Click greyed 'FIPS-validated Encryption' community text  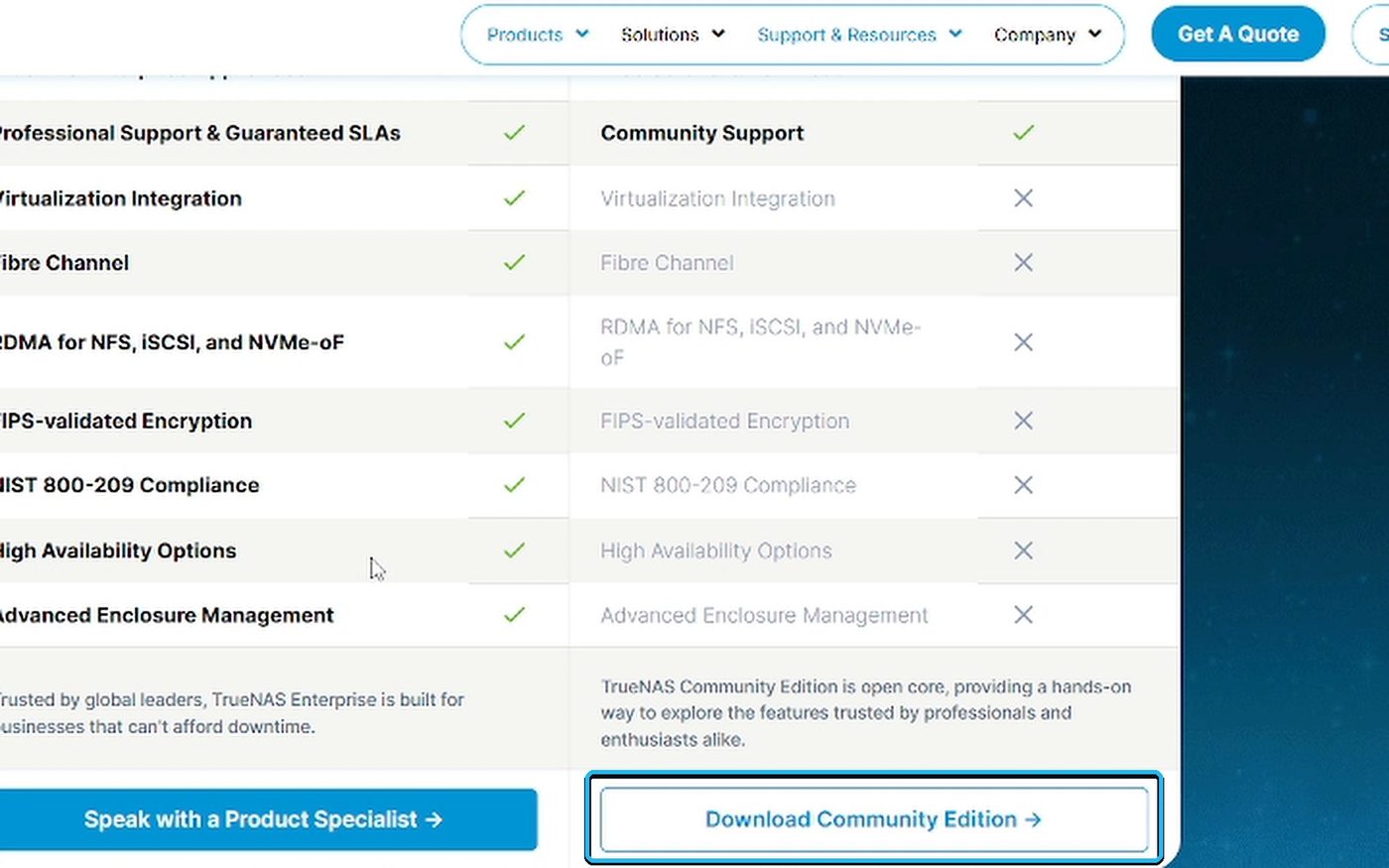[x=725, y=421]
